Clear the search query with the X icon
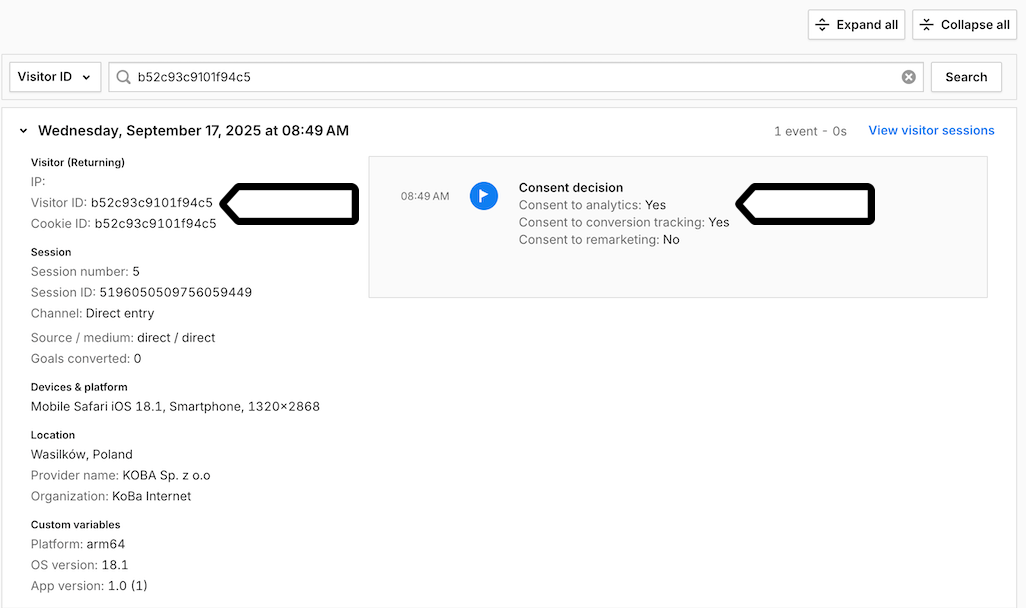 (x=908, y=76)
